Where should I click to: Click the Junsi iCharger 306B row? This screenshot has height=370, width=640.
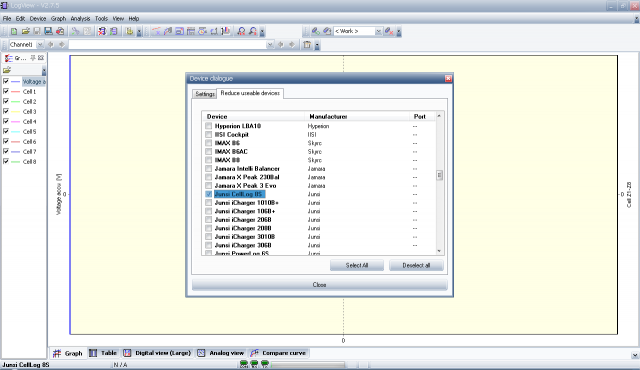(319, 245)
